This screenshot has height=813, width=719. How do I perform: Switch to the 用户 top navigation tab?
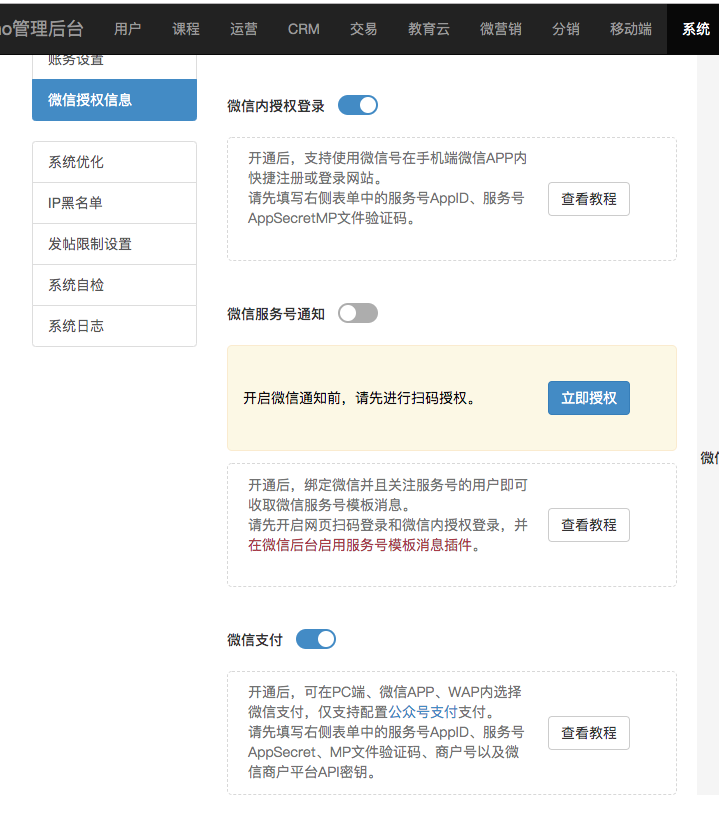coord(128,29)
